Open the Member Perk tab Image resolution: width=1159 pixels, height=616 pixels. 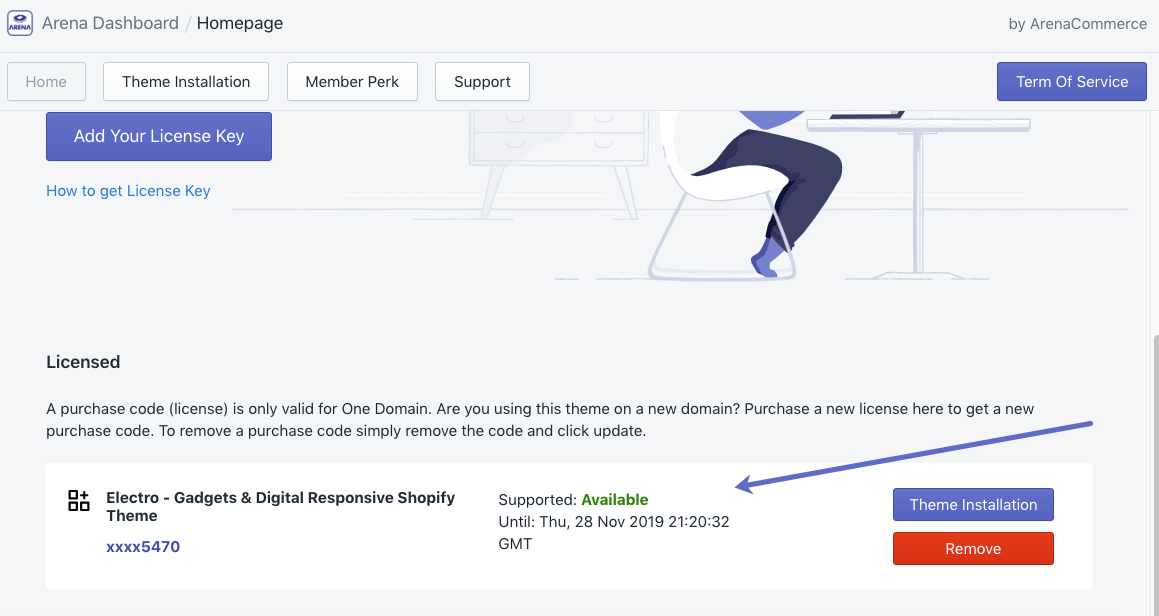(352, 81)
